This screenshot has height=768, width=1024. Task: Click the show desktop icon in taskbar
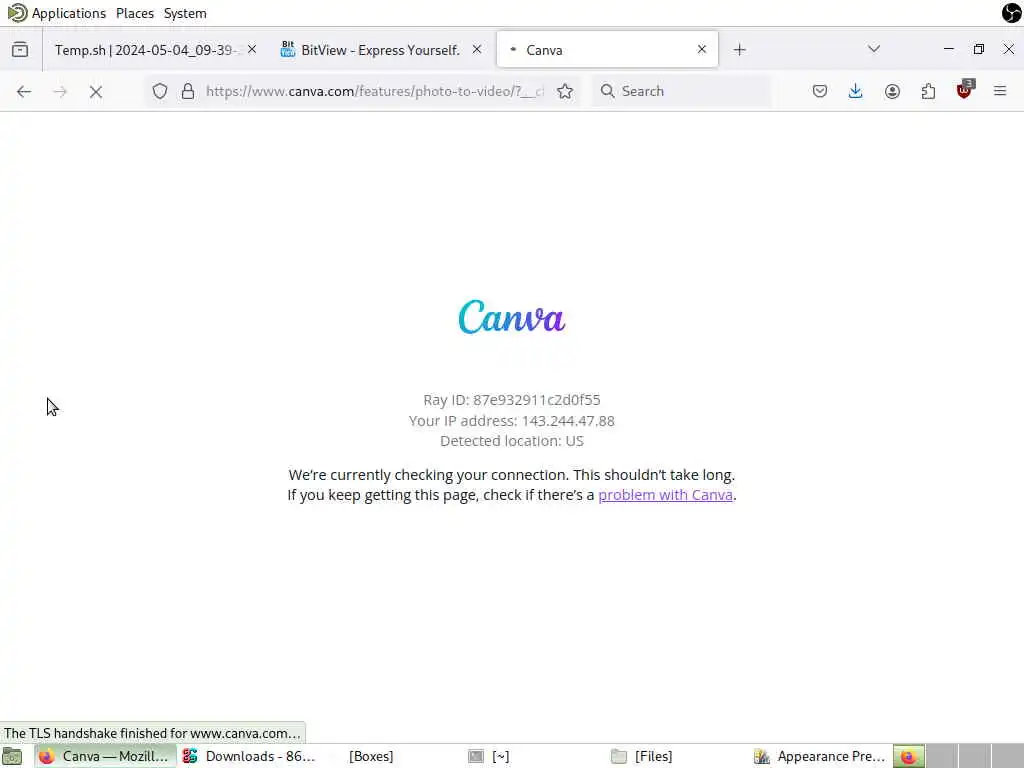[12, 756]
